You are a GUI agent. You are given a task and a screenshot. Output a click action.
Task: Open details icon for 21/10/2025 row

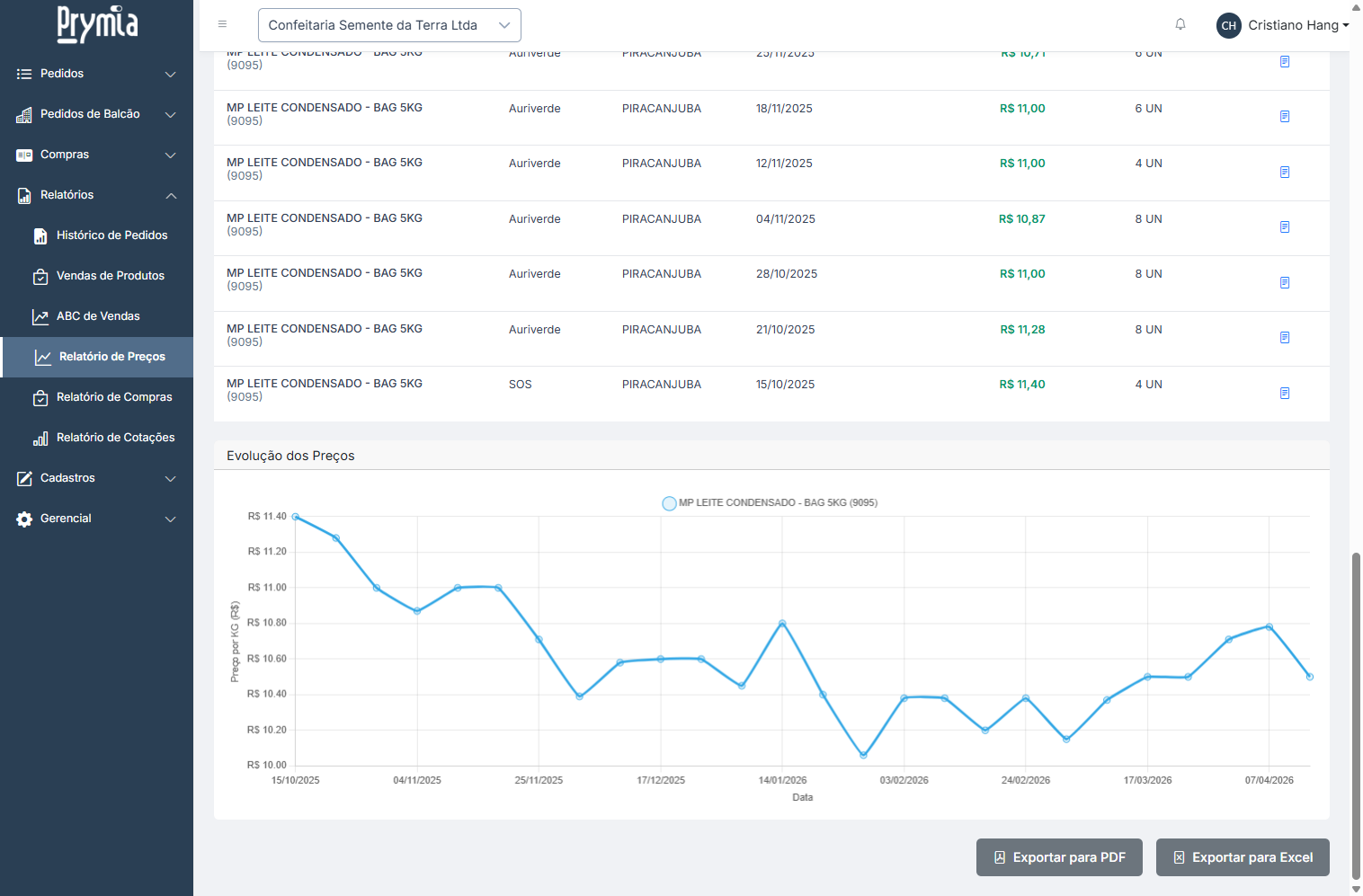pyautogui.click(x=1284, y=338)
